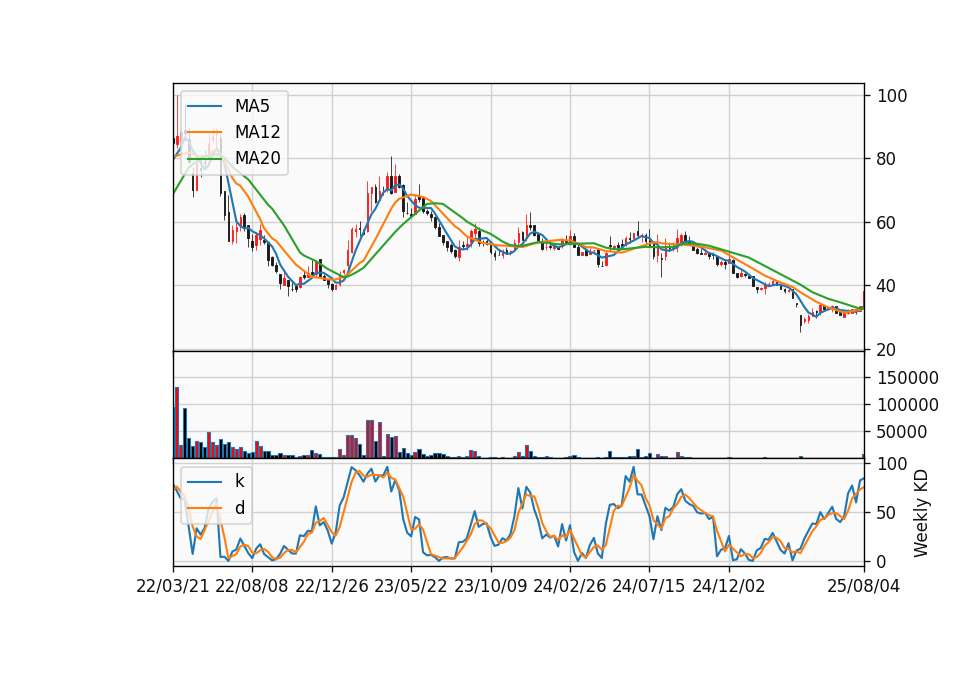
Task: Click the 22/12/26 date axis label
Action: click(332, 586)
